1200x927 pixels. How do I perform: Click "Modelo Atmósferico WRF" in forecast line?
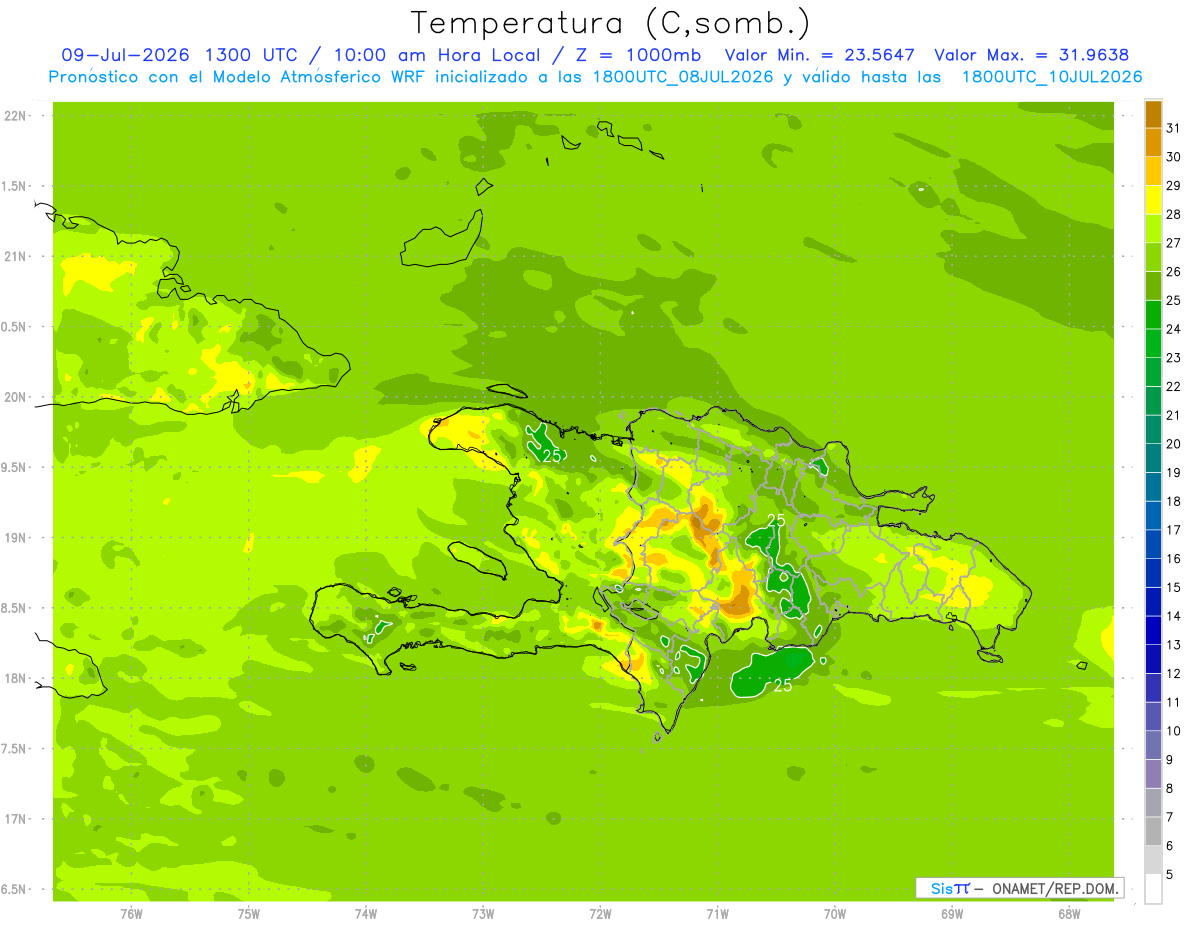click(317, 77)
